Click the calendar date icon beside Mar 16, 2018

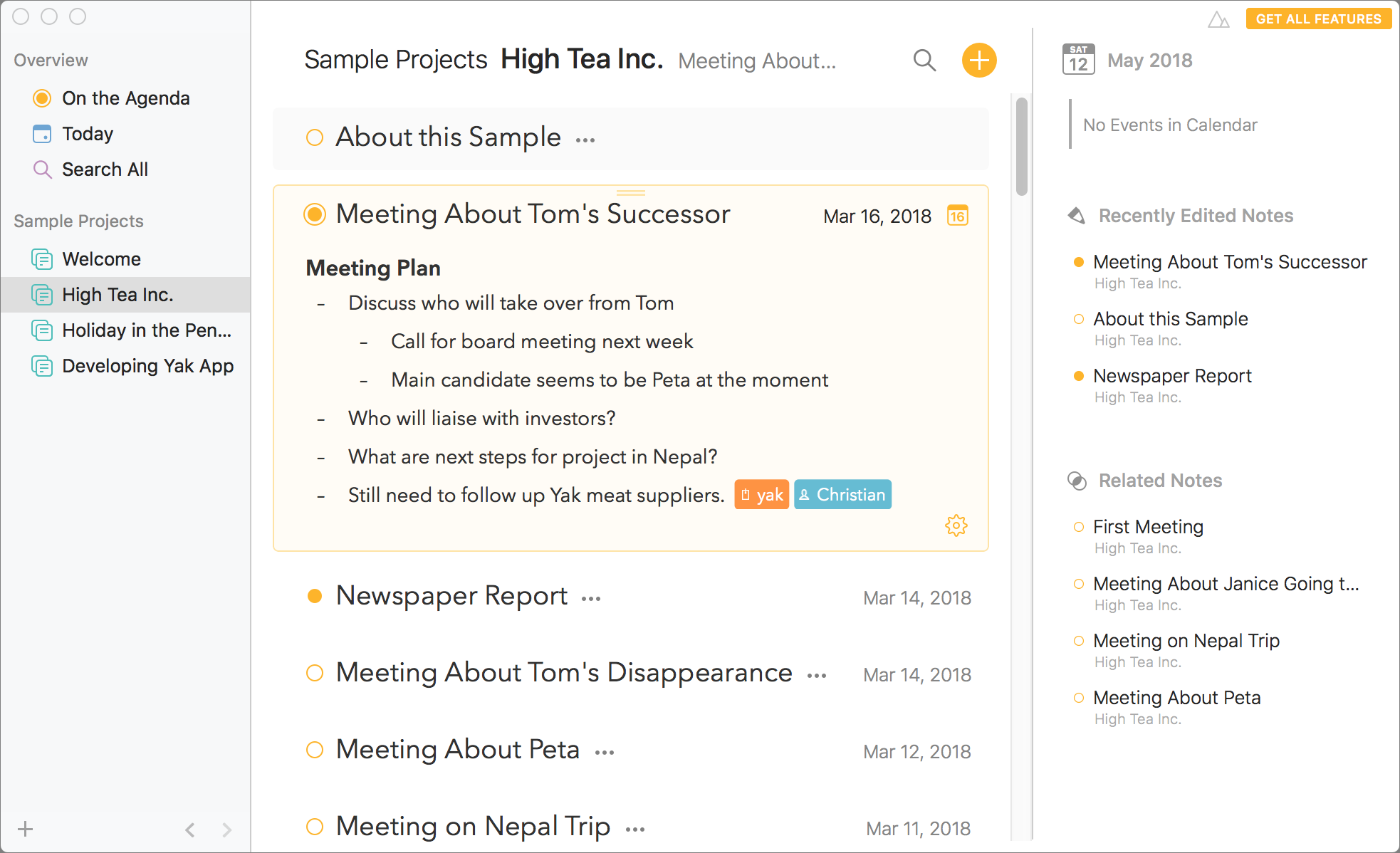tap(957, 216)
